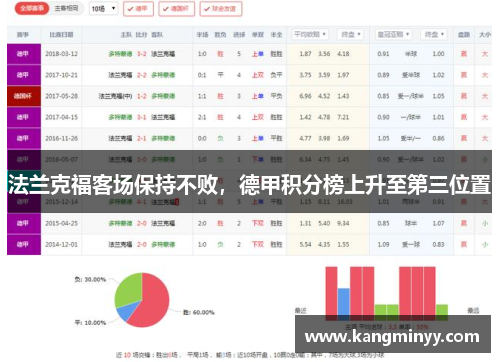Click the date 2014-12-01
Screen dimensions: 500x362
[x=61, y=245]
